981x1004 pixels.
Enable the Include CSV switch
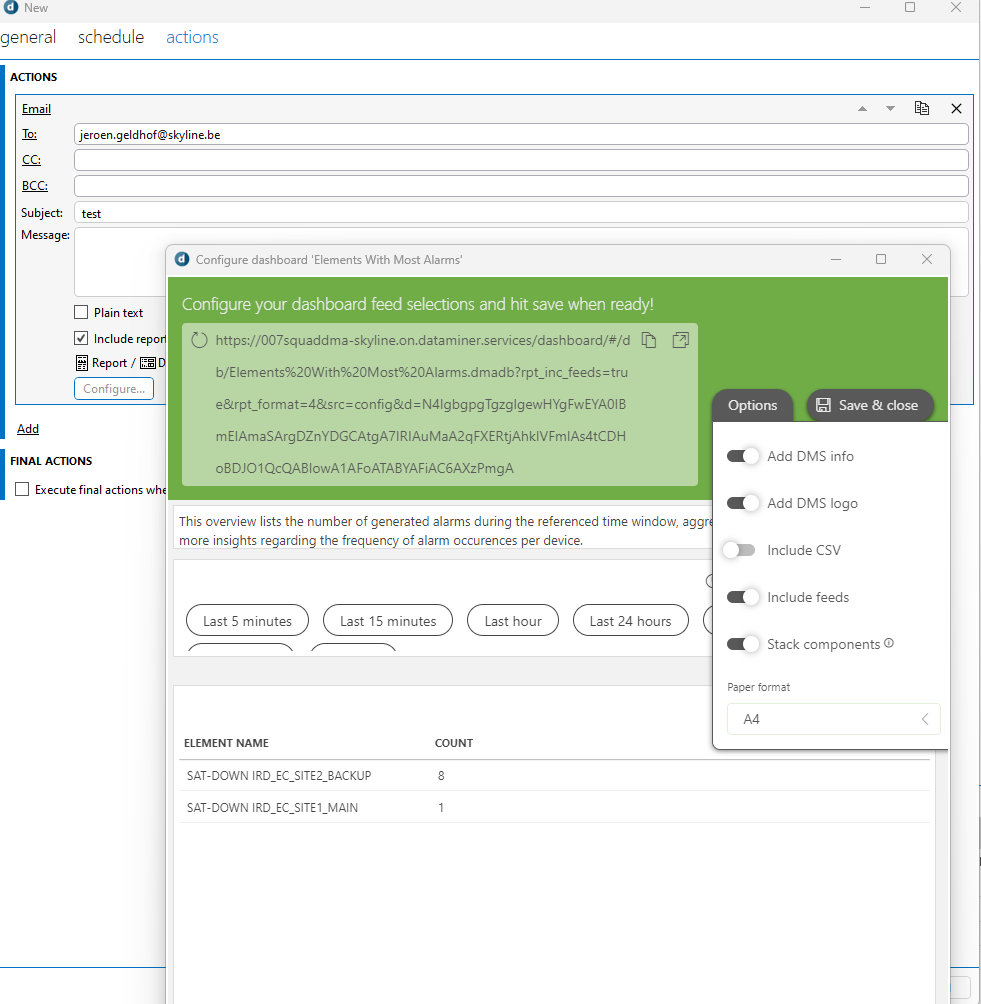[x=739, y=550]
